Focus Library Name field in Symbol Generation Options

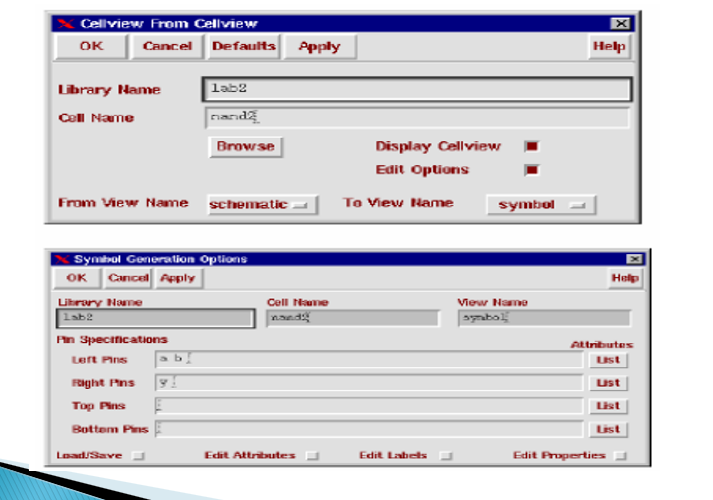point(155,318)
